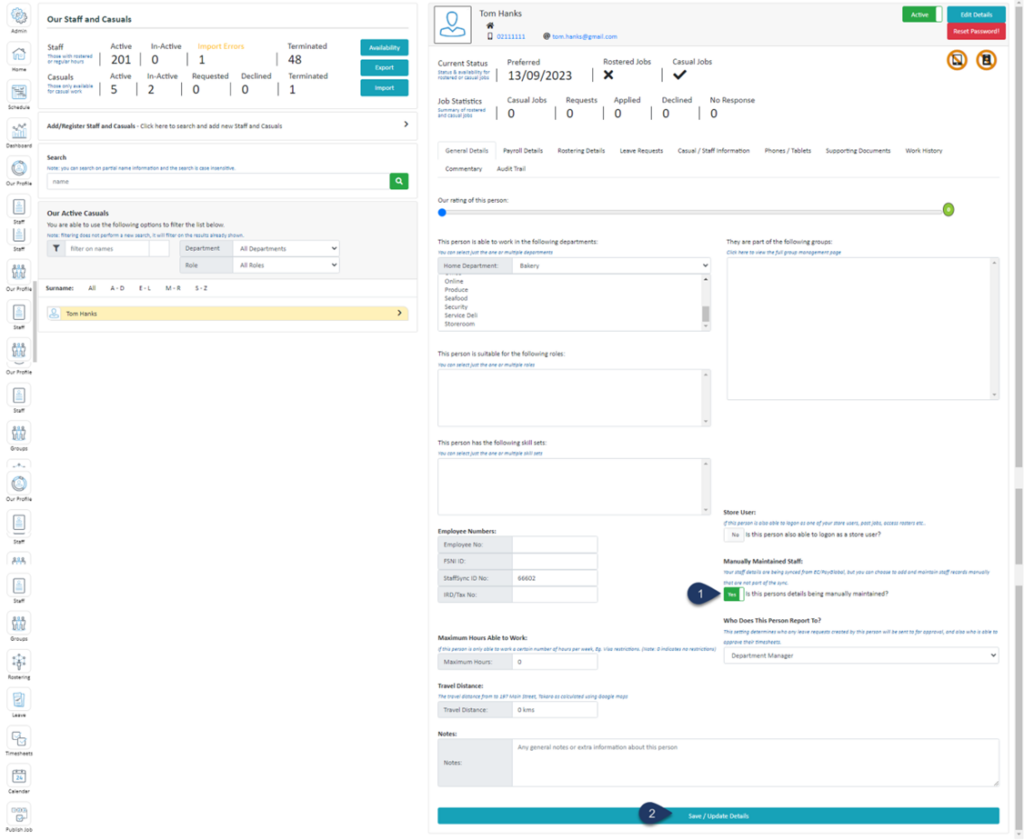Toggle the store user logon switch

point(733,535)
